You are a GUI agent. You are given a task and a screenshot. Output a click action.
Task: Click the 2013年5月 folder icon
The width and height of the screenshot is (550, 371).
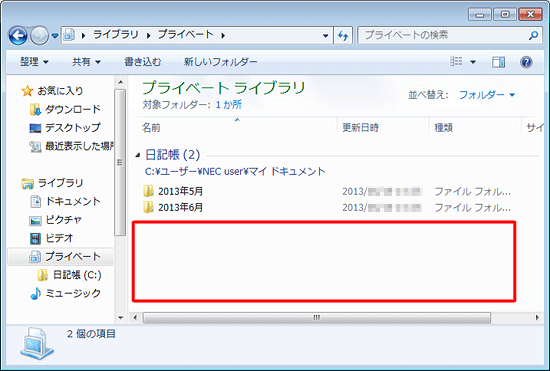tap(148, 191)
